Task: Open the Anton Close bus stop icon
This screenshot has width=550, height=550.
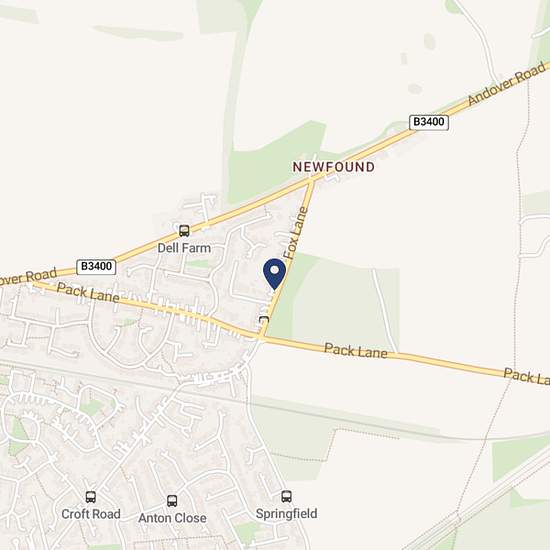Action: click(x=172, y=501)
